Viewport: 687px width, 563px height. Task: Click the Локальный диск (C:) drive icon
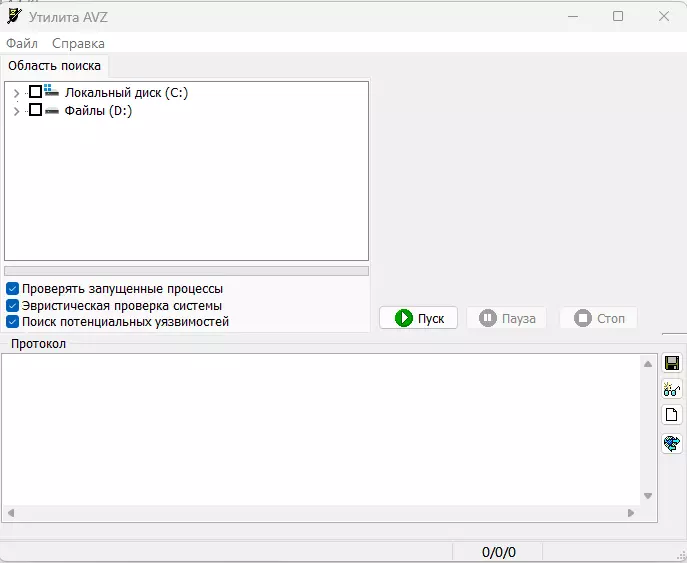tap(52, 92)
